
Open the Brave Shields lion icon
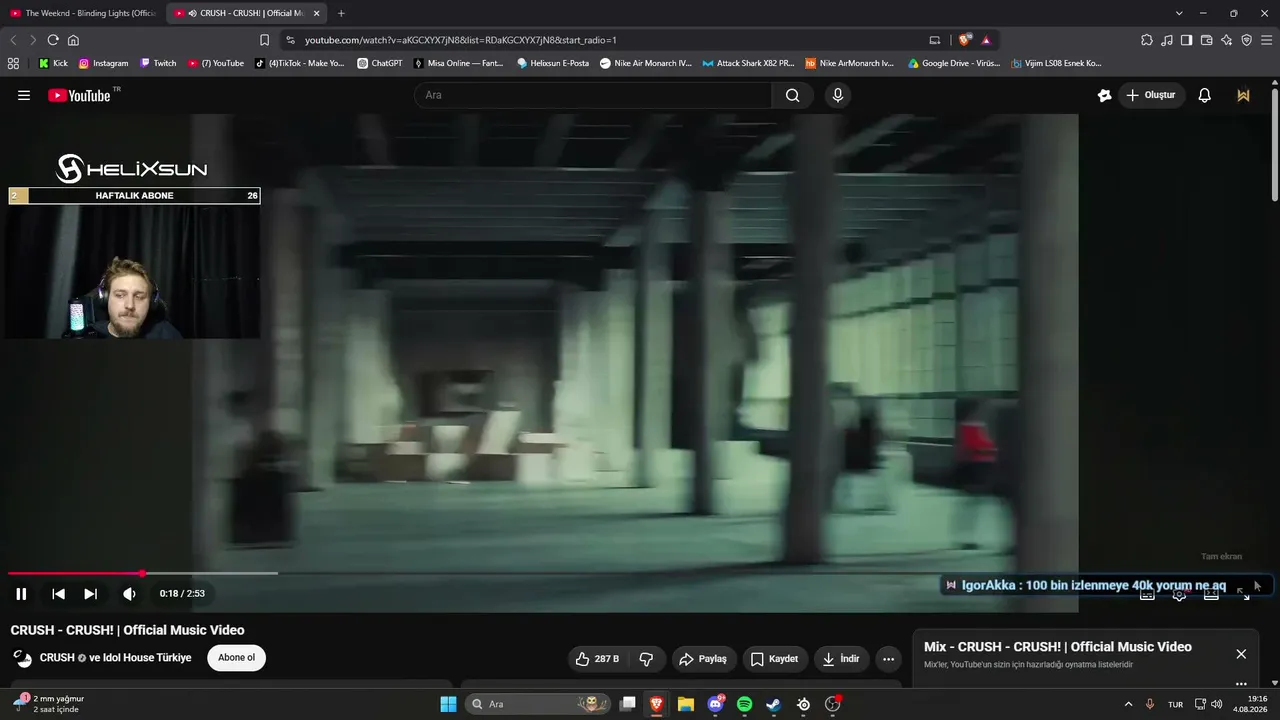pos(964,40)
